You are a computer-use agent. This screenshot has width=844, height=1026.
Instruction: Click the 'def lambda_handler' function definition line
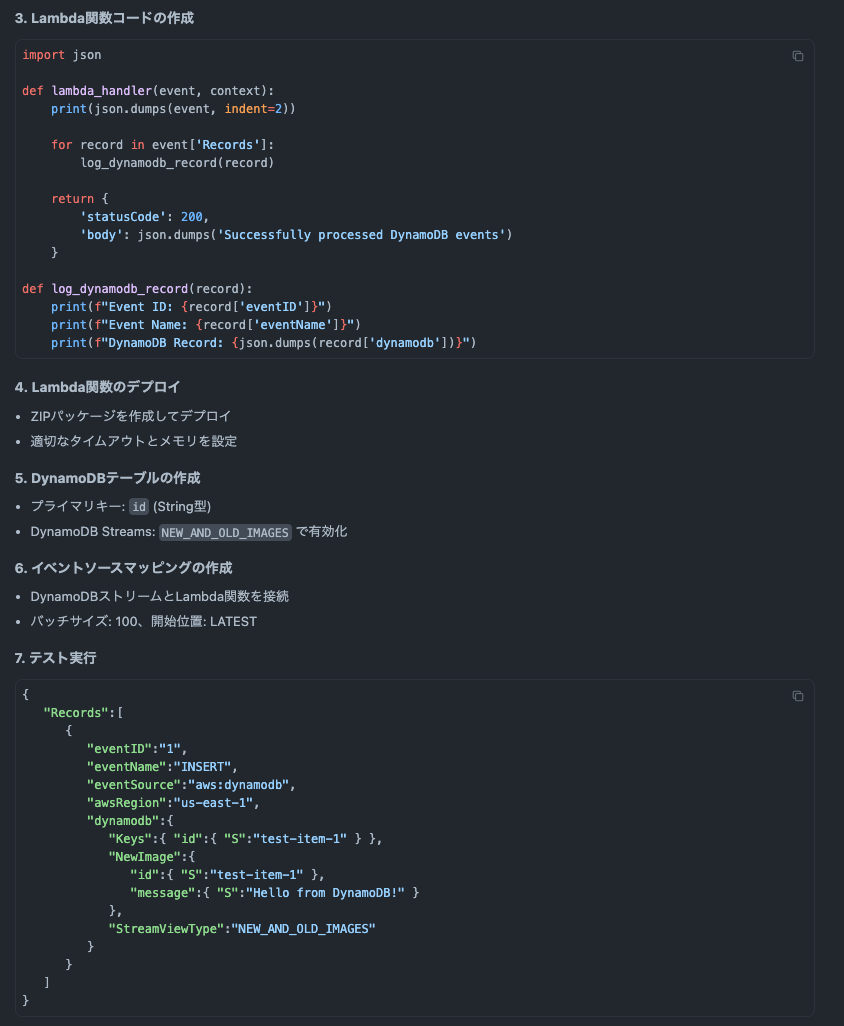click(140, 90)
